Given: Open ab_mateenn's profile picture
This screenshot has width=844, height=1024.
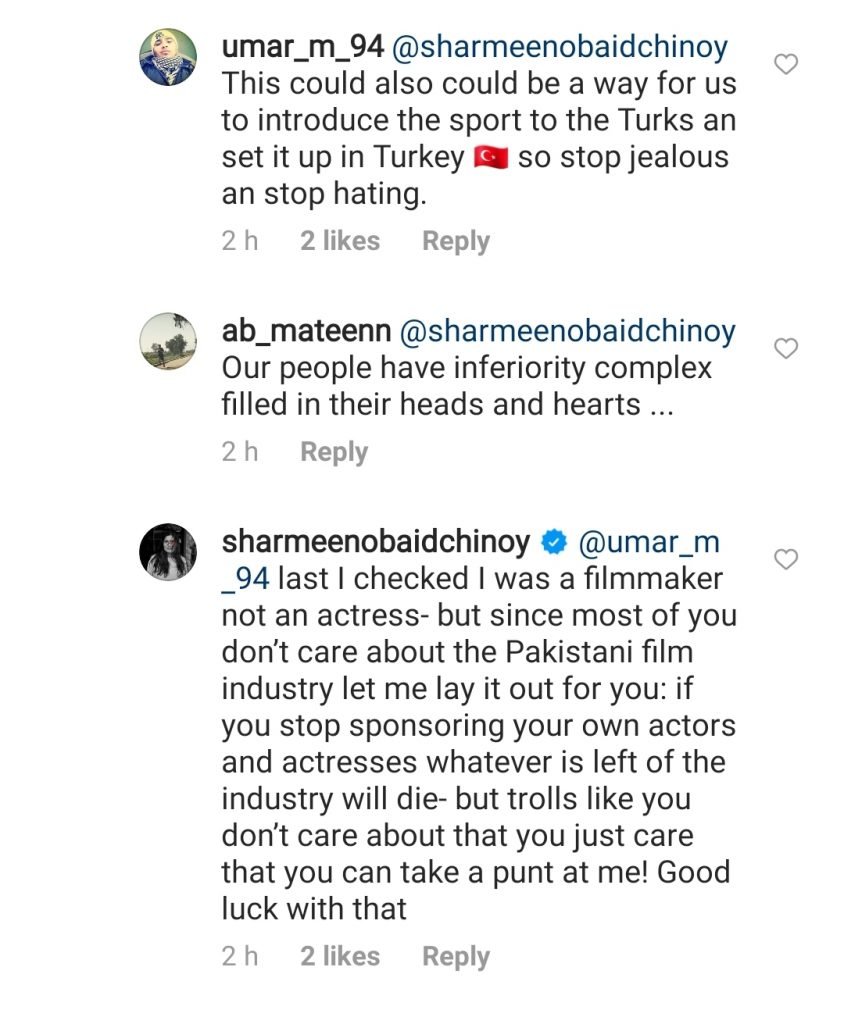Looking at the screenshot, I should pyautogui.click(x=167, y=341).
